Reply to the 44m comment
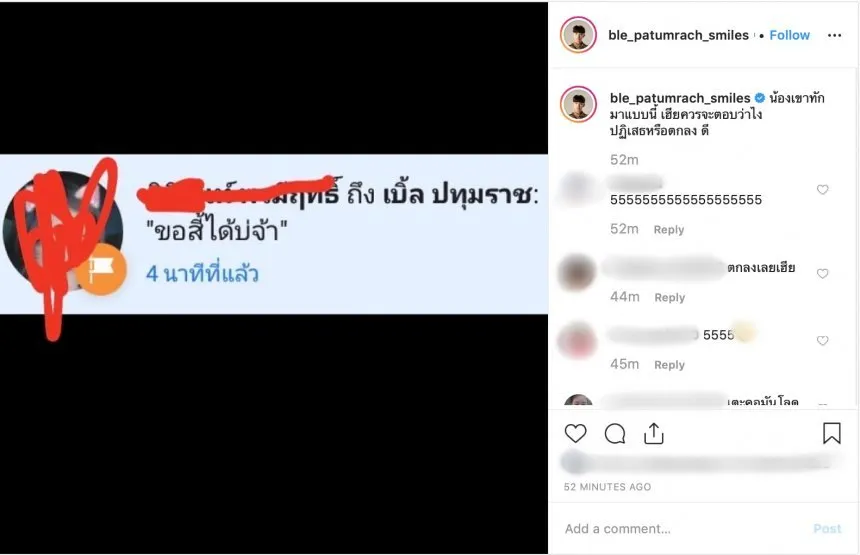The image size is (860, 555). click(x=670, y=297)
